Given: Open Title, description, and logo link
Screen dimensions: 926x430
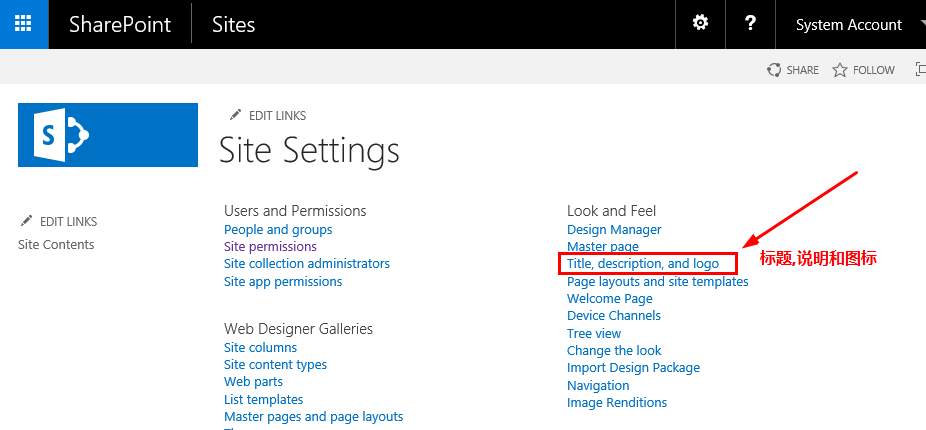Looking at the screenshot, I should pos(643,263).
